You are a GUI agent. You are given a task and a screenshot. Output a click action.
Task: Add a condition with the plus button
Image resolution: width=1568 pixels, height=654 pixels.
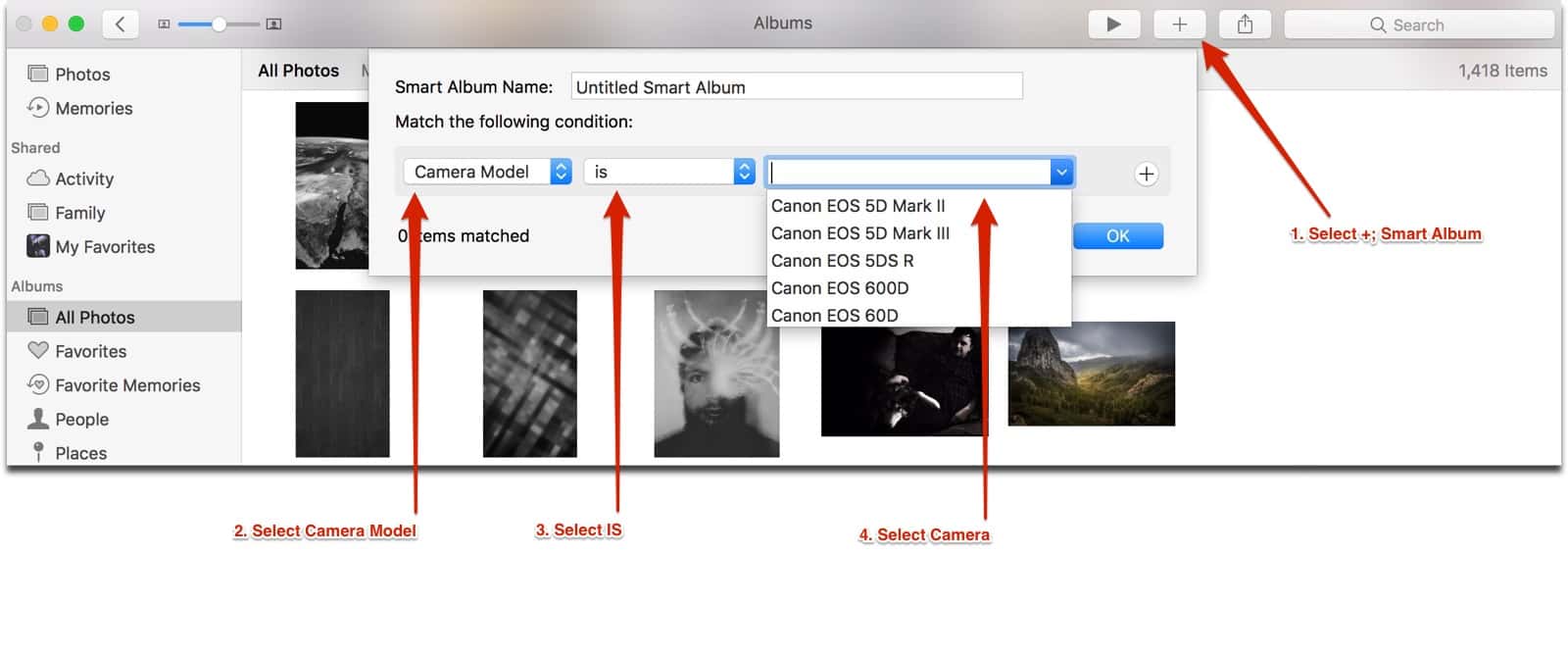coord(1146,174)
